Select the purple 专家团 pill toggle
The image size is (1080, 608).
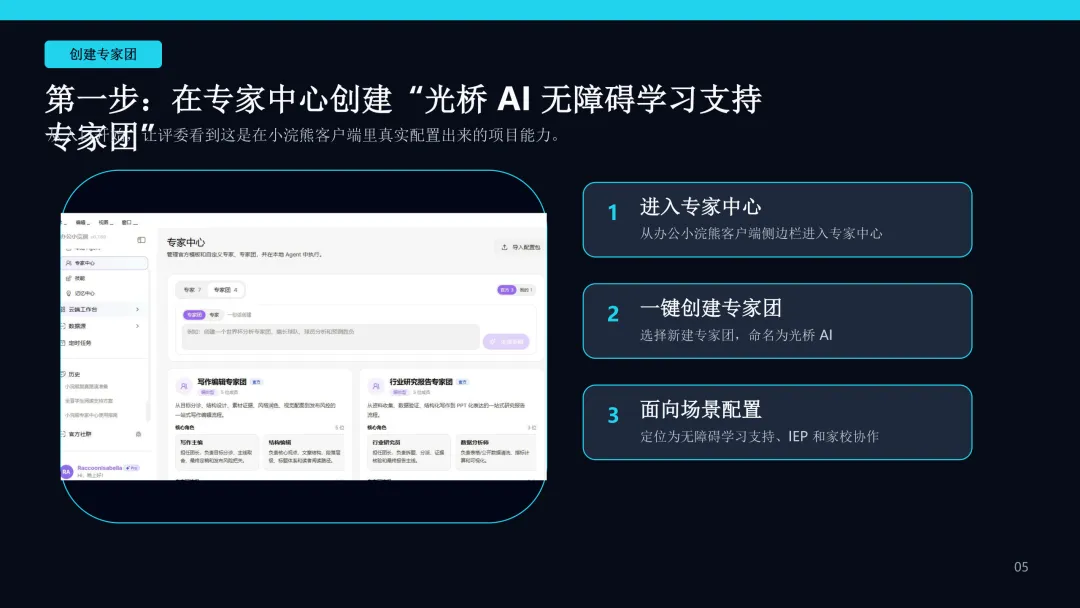(x=194, y=315)
